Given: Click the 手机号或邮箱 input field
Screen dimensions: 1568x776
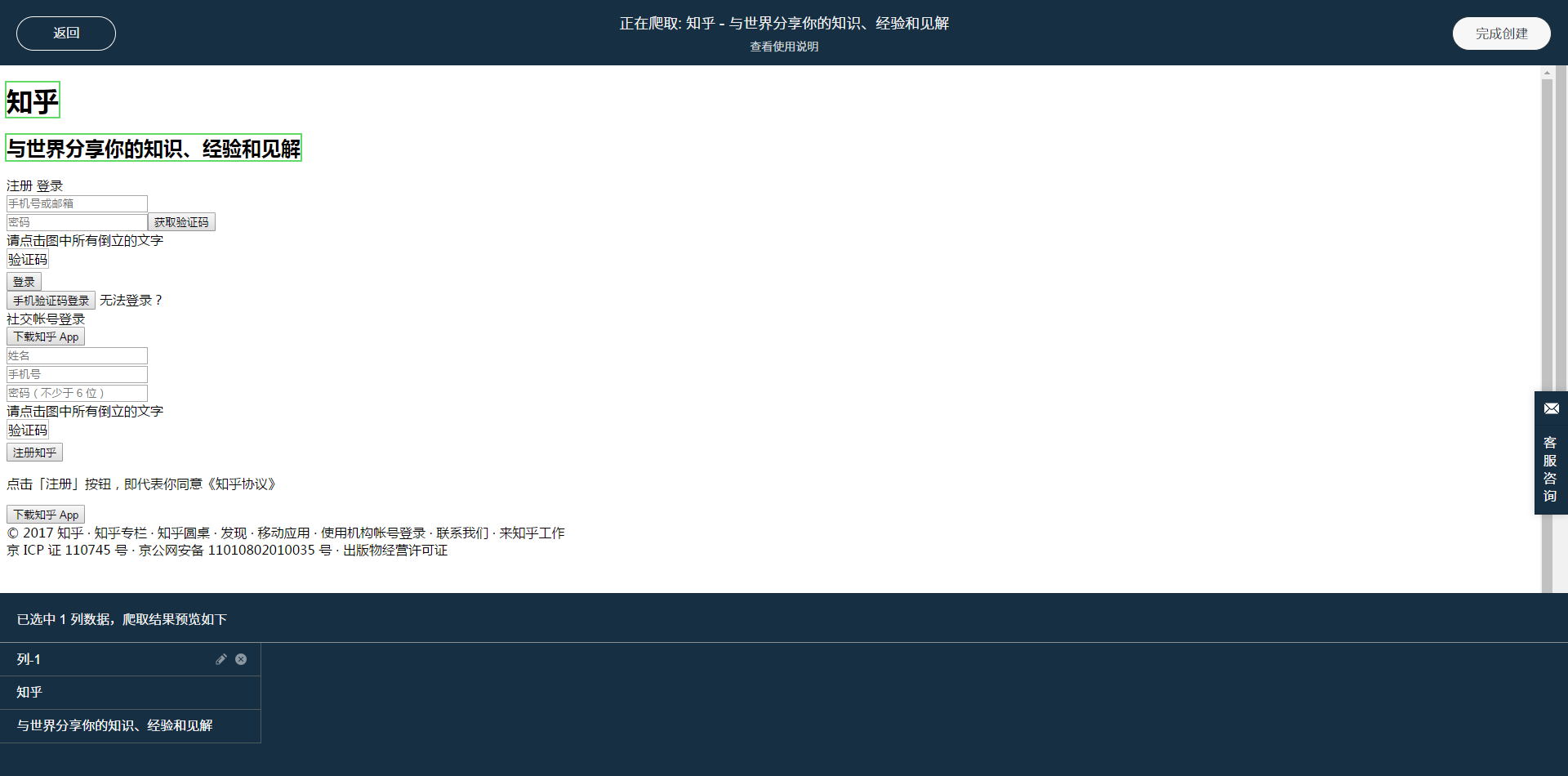Looking at the screenshot, I should click(76, 203).
